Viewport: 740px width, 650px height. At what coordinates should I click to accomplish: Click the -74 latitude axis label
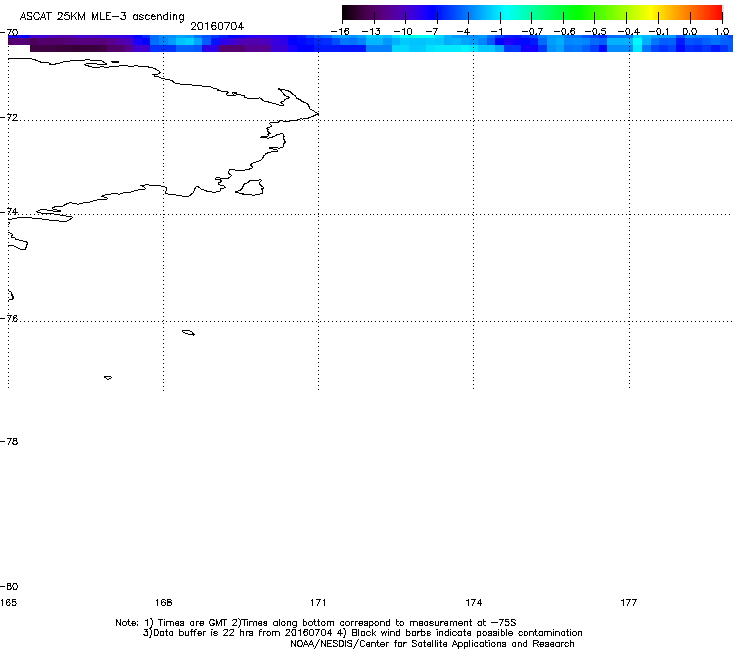click(x=9, y=211)
